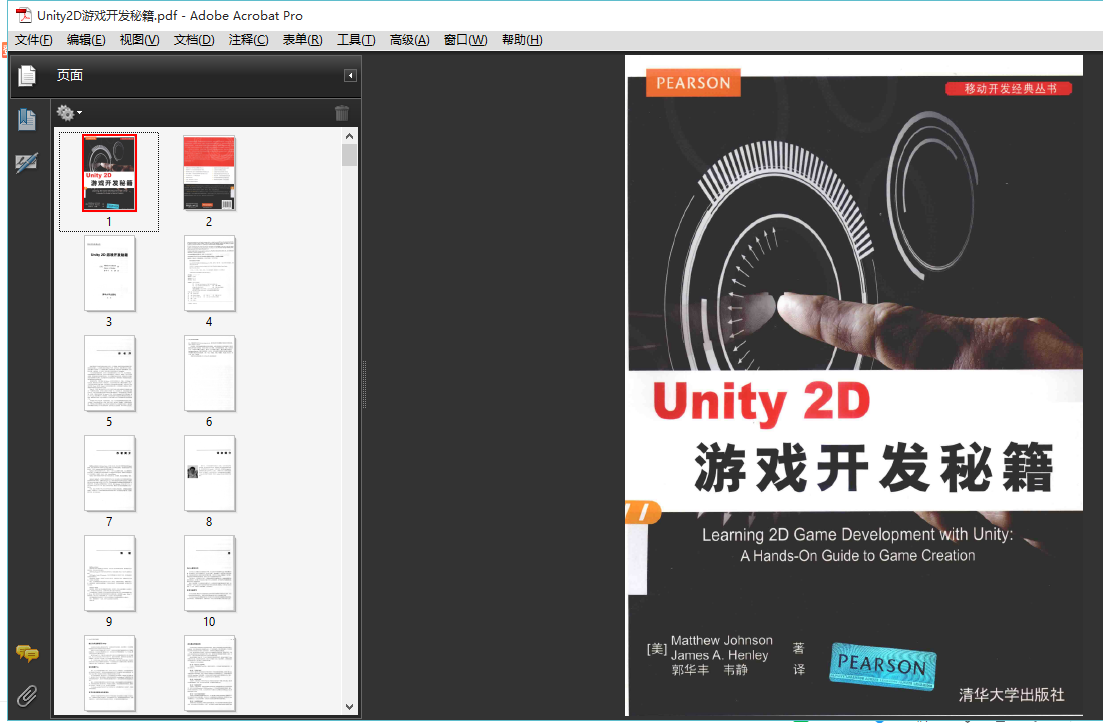Open the gear options dropdown
Screen dimensions: 1103x724
click(x=69, y=113)
